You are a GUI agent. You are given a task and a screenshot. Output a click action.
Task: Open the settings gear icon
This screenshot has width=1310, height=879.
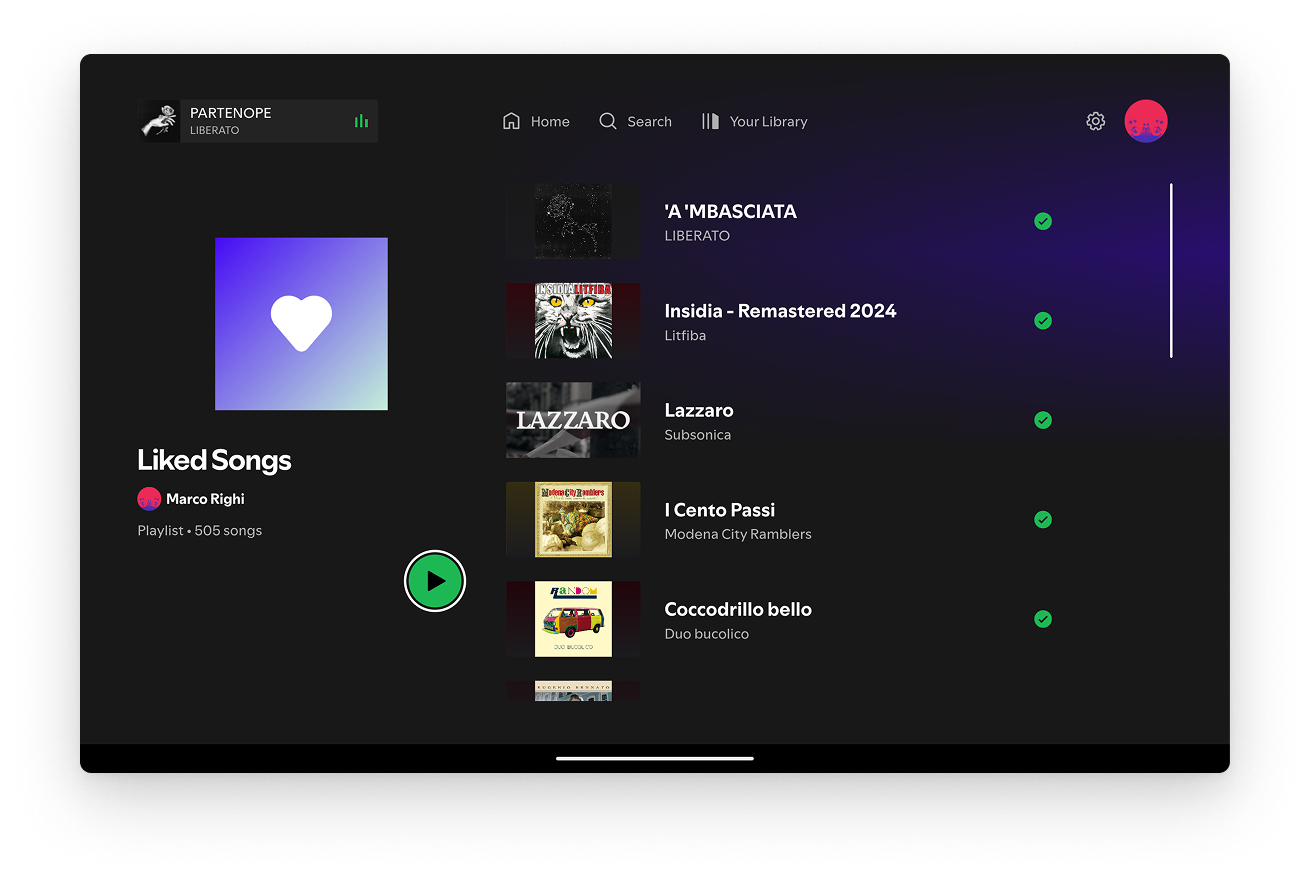click(x=1096, y=121)
